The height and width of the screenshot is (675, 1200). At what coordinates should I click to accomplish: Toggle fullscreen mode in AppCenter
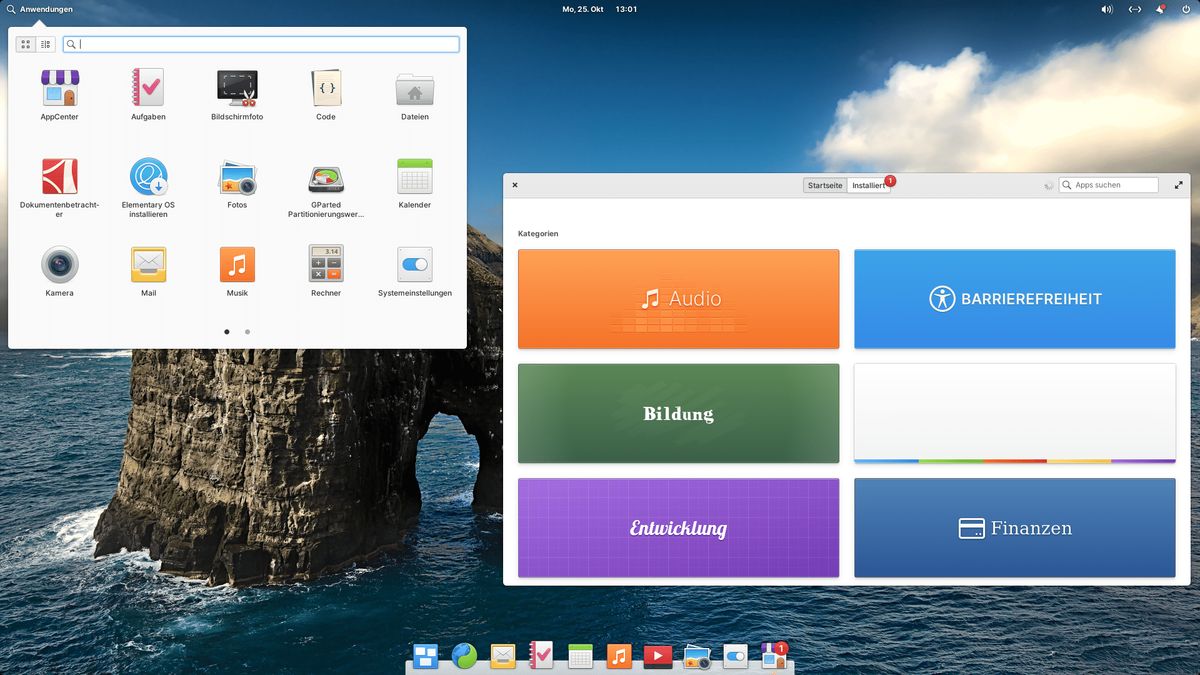tap(1178, 185)
